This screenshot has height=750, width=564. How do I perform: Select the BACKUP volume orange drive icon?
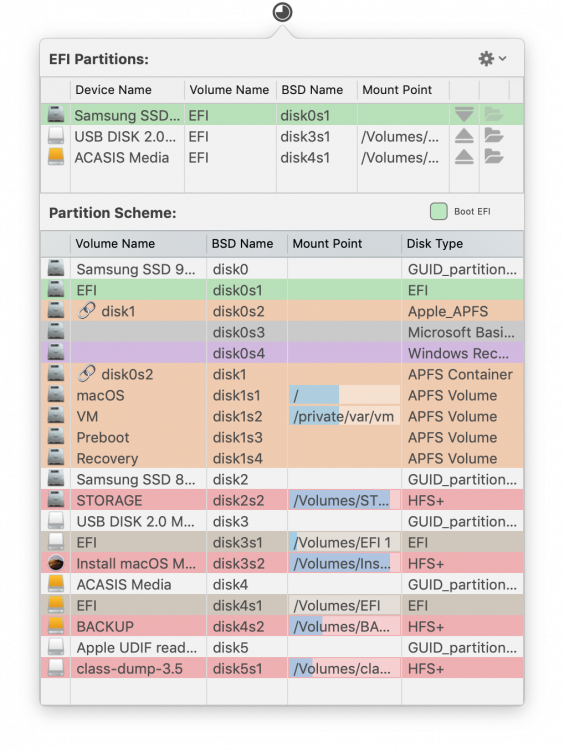tap(56, 626)
